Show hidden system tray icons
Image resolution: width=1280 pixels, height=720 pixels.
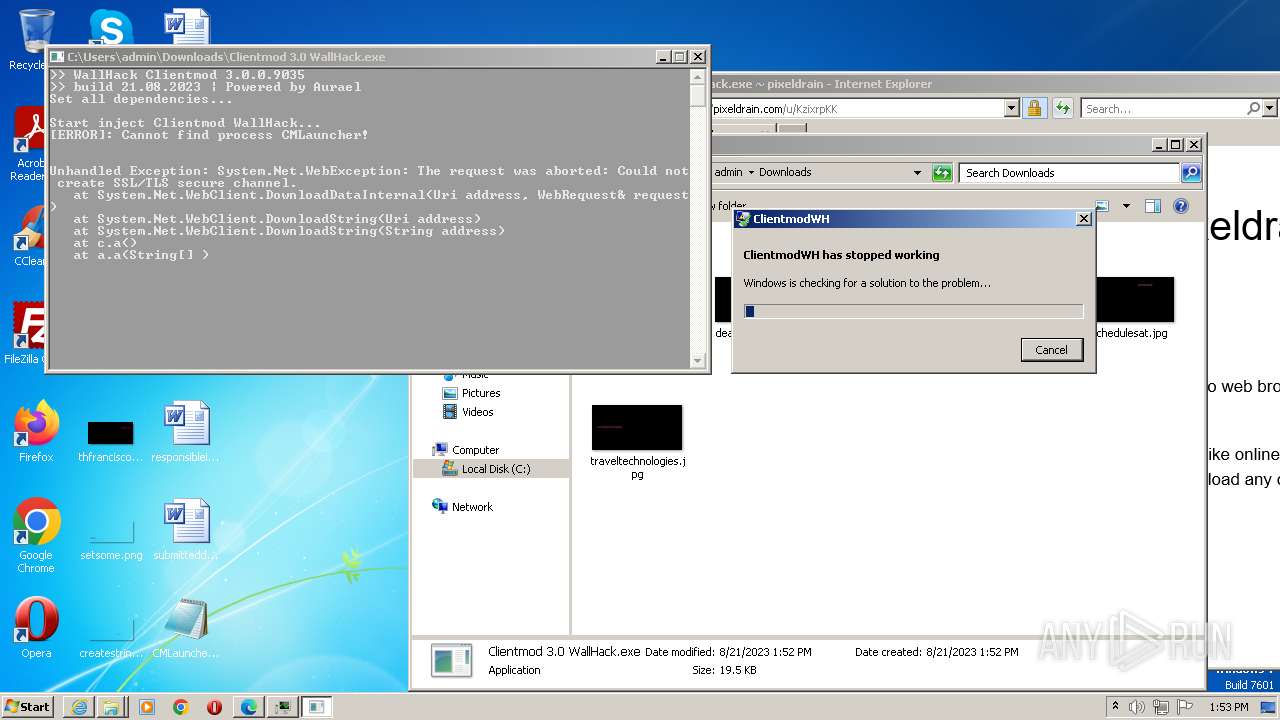1115,707
